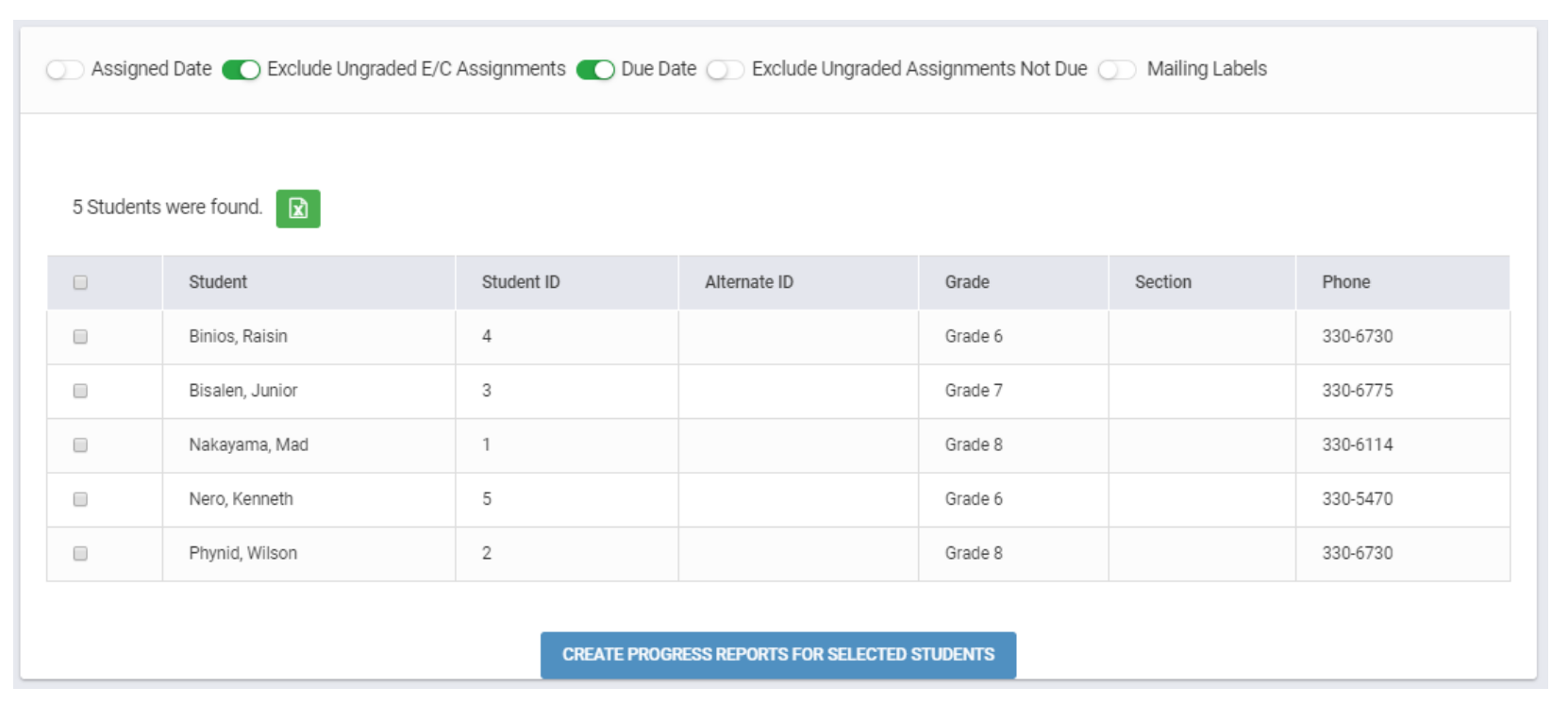This screenshot has width=1568, height=704.
Task: Click the student name Nakayama, Mad
Action: [248, 444]
